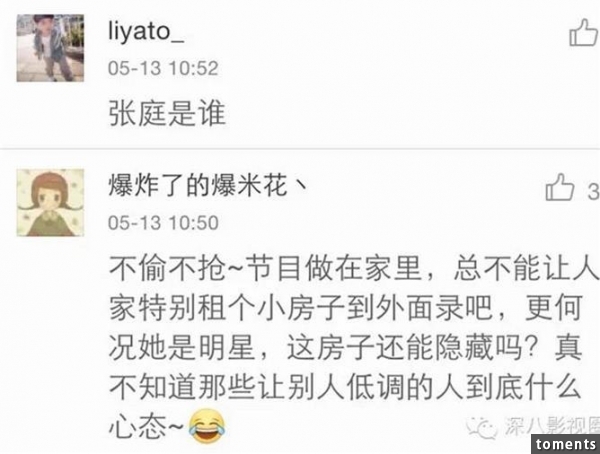Tap the username 爆炸了的爆米花、
Viewport: 600px width, 454px height.
point(208,185)
